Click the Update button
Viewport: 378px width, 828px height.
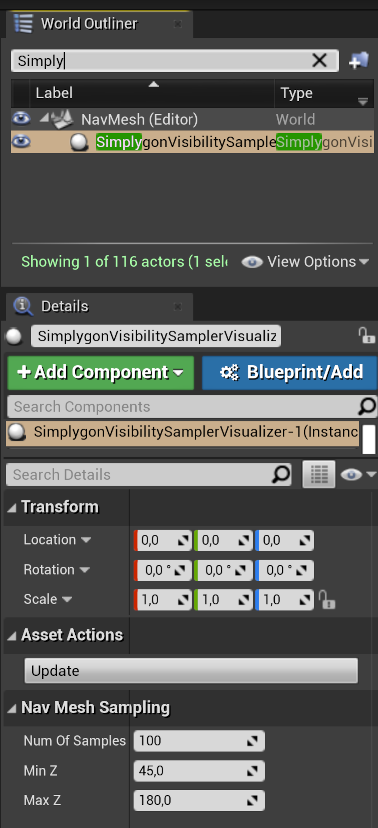[191, 671]
